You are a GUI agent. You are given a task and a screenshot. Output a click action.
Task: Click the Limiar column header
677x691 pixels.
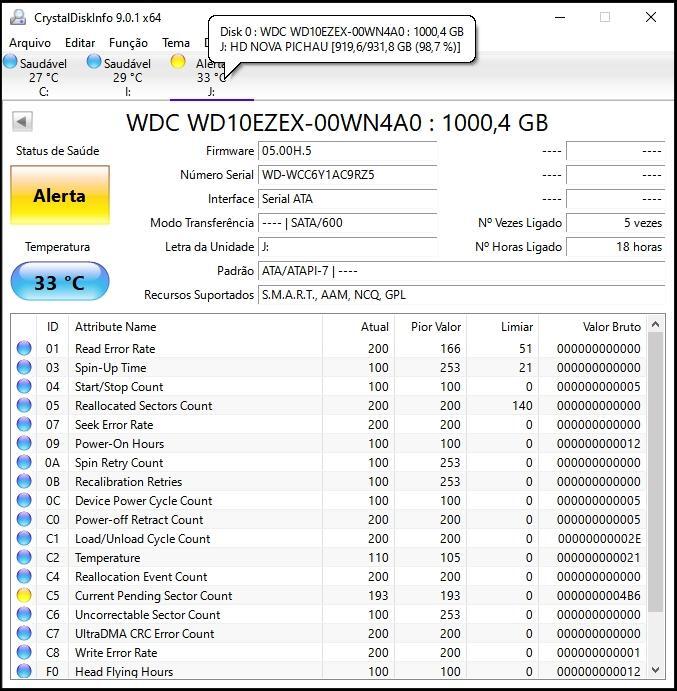tap(502, 327)
